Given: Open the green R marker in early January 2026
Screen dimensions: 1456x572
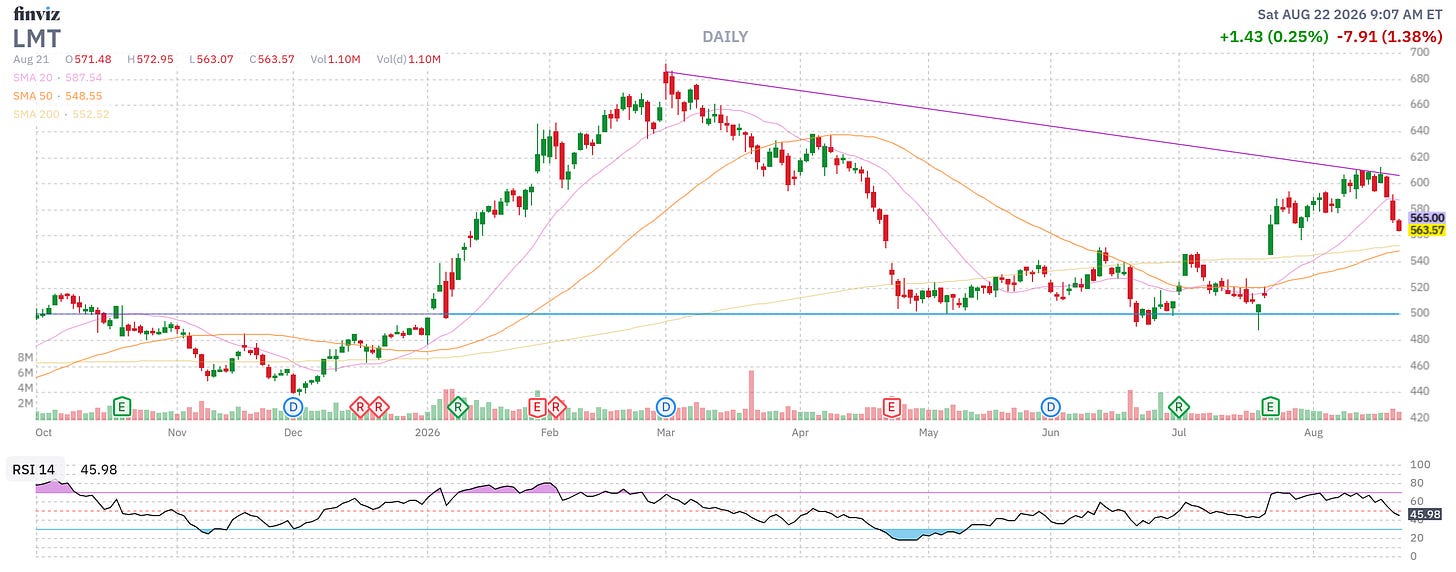Looking at the screenshot, I should point(457,407).
